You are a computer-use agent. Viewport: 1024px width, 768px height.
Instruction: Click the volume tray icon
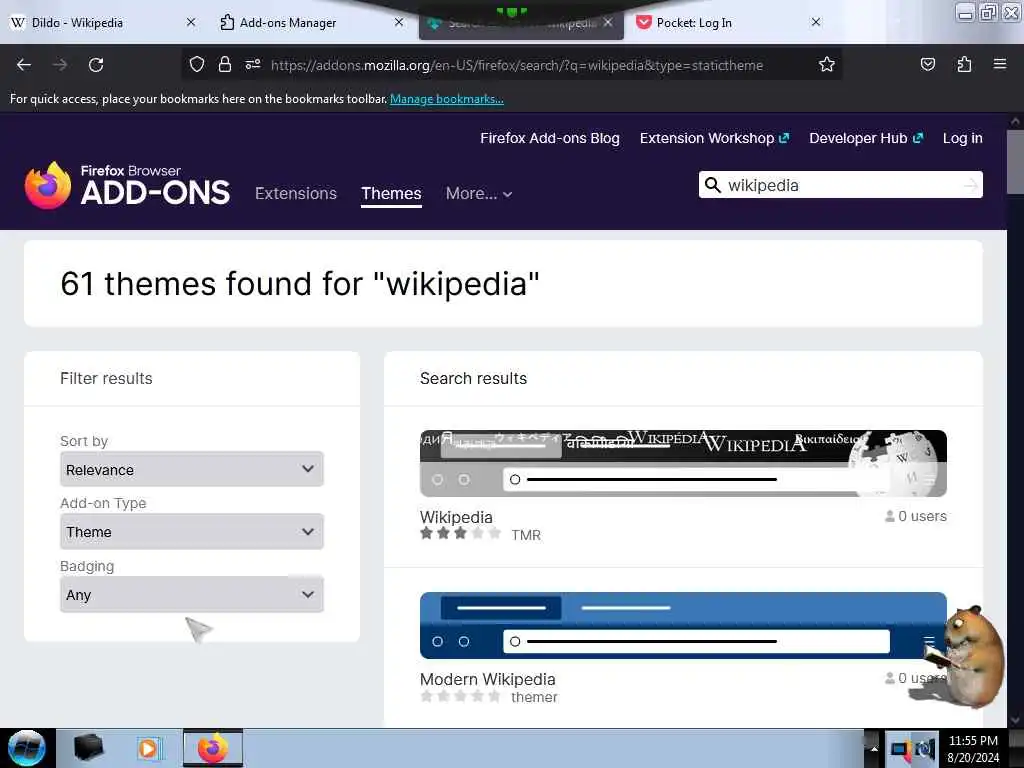click(925, 749)
